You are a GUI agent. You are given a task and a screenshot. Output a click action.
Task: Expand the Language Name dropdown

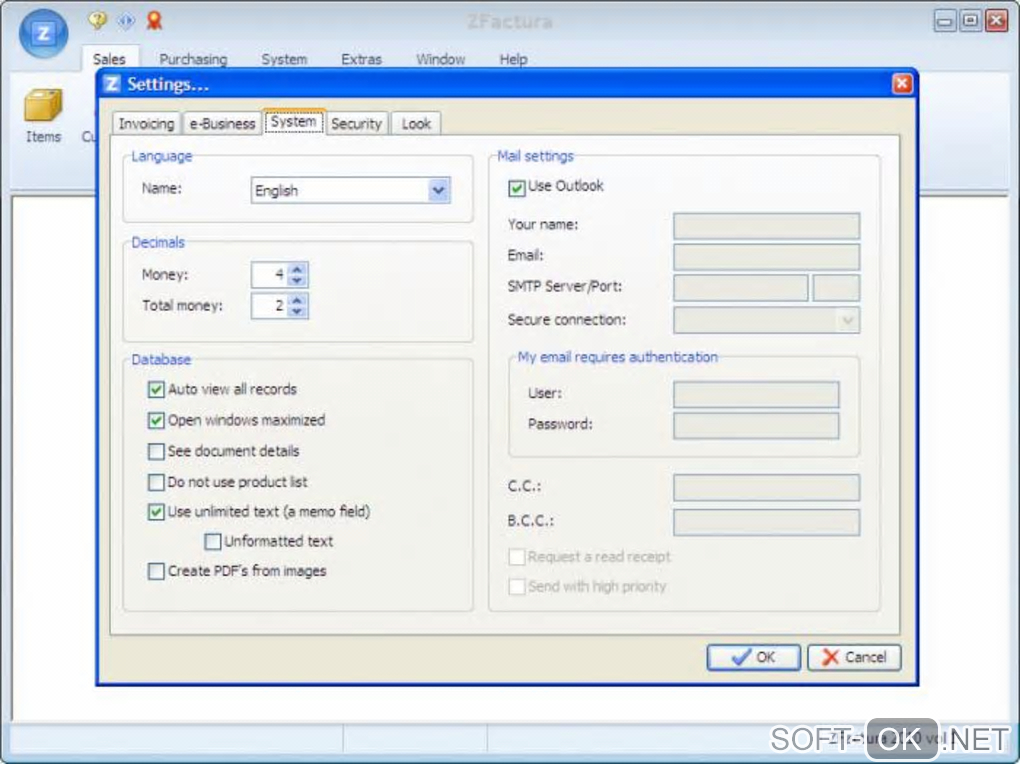(438, 191)
